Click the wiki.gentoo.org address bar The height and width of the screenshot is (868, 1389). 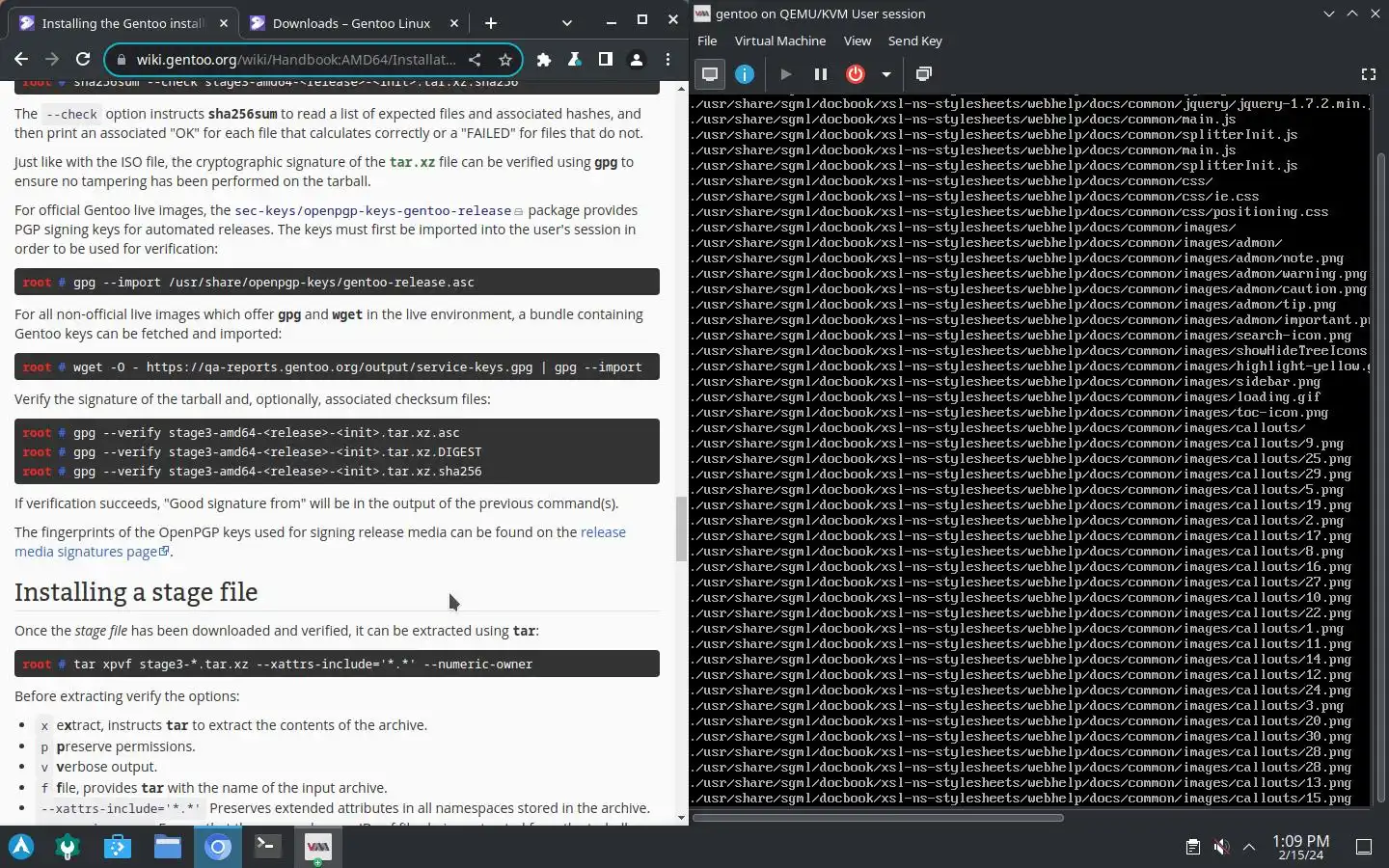[296, 60]
